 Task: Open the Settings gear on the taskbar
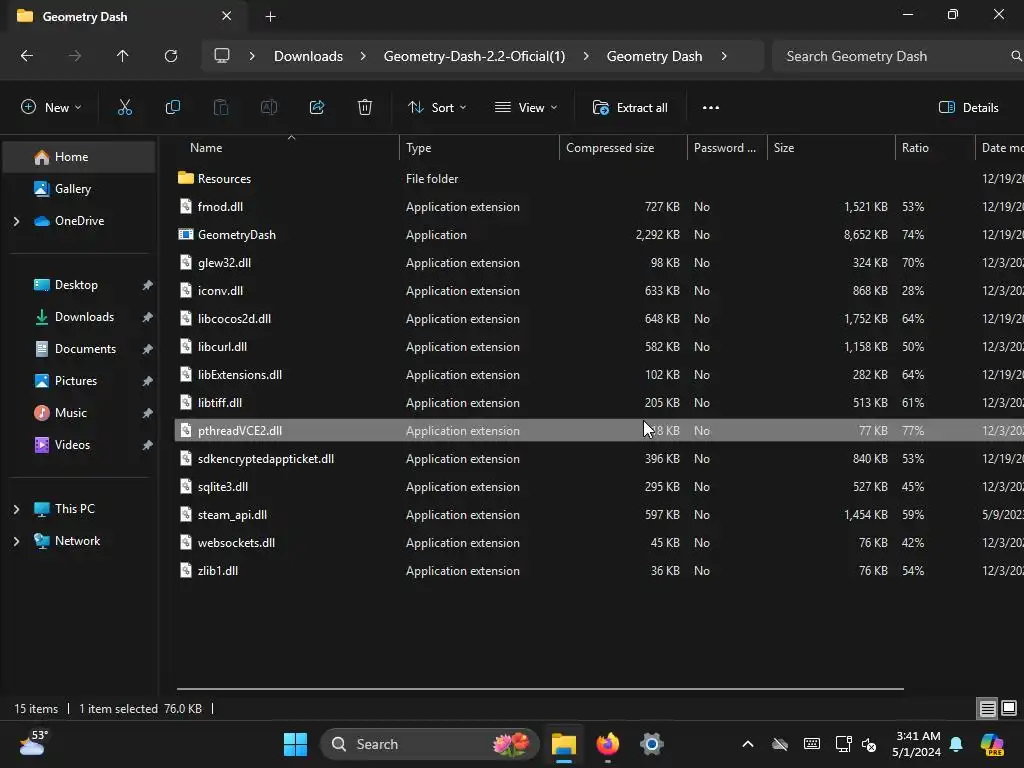[651, 744]
